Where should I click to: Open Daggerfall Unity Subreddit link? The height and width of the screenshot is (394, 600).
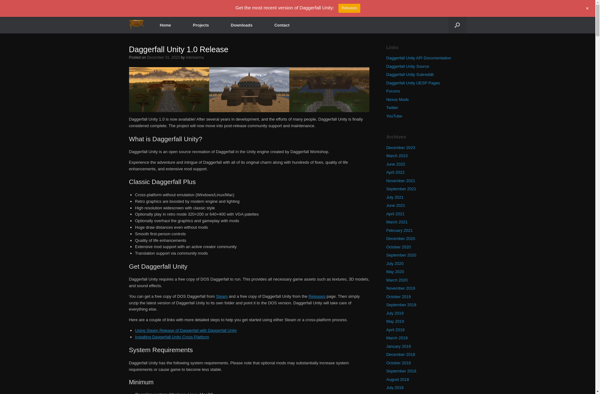409,75
